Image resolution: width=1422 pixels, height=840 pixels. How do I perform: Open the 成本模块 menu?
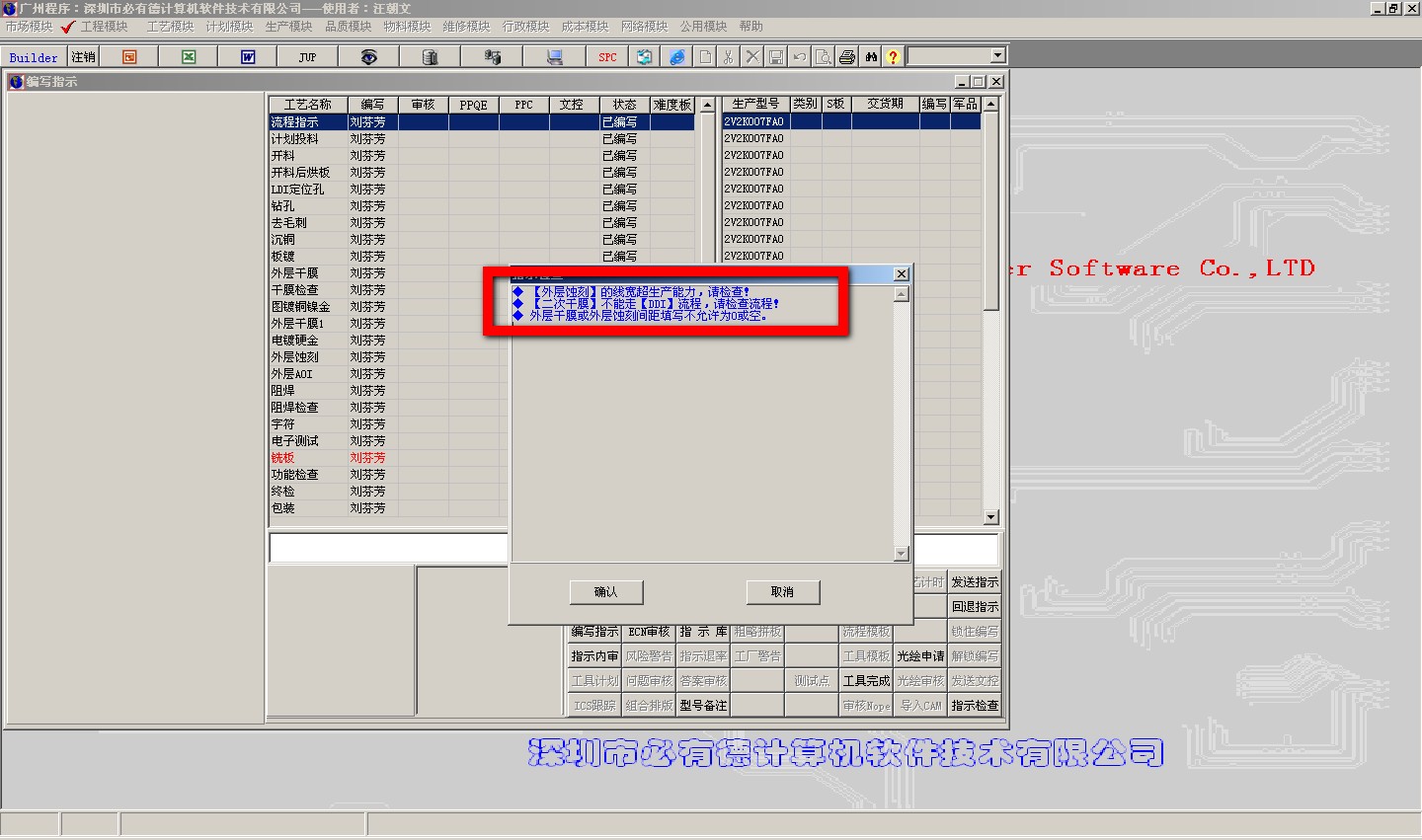pyautogui.click(x=585, y=27)
